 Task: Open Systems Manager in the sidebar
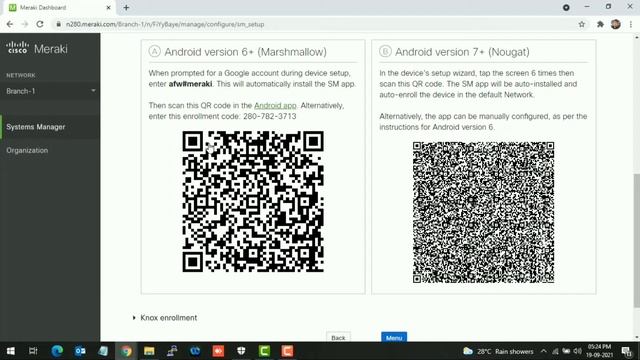50,127
